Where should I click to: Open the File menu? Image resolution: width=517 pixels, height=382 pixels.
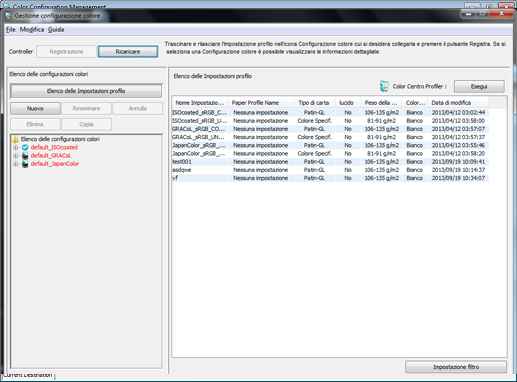pyautogui.click(x=11, y=30)
